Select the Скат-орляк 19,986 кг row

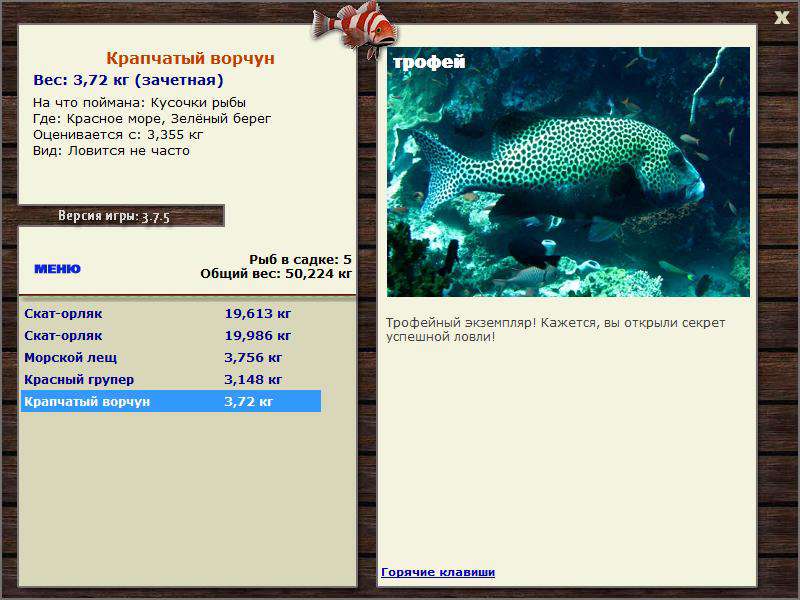click(x=171, y=335)
